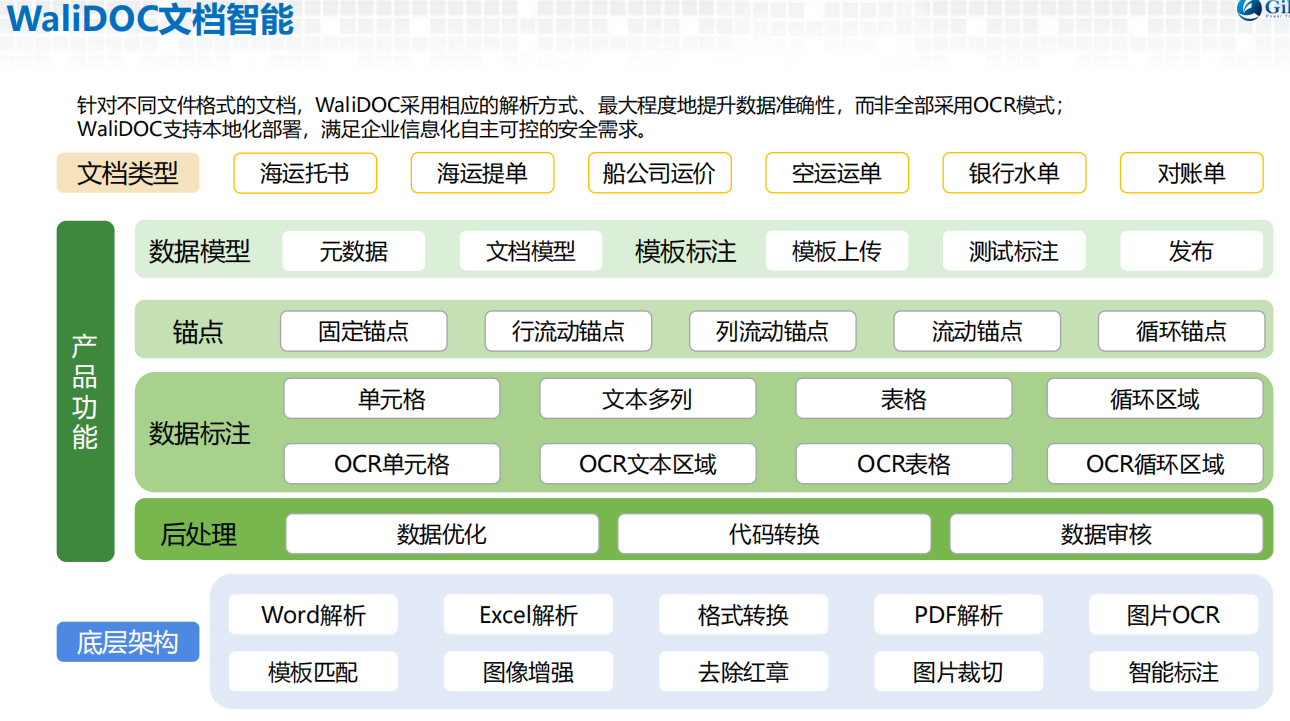The image size is (1290, 721).
Task: Click the 元数据 box
Action: click(x=354, y=251)
